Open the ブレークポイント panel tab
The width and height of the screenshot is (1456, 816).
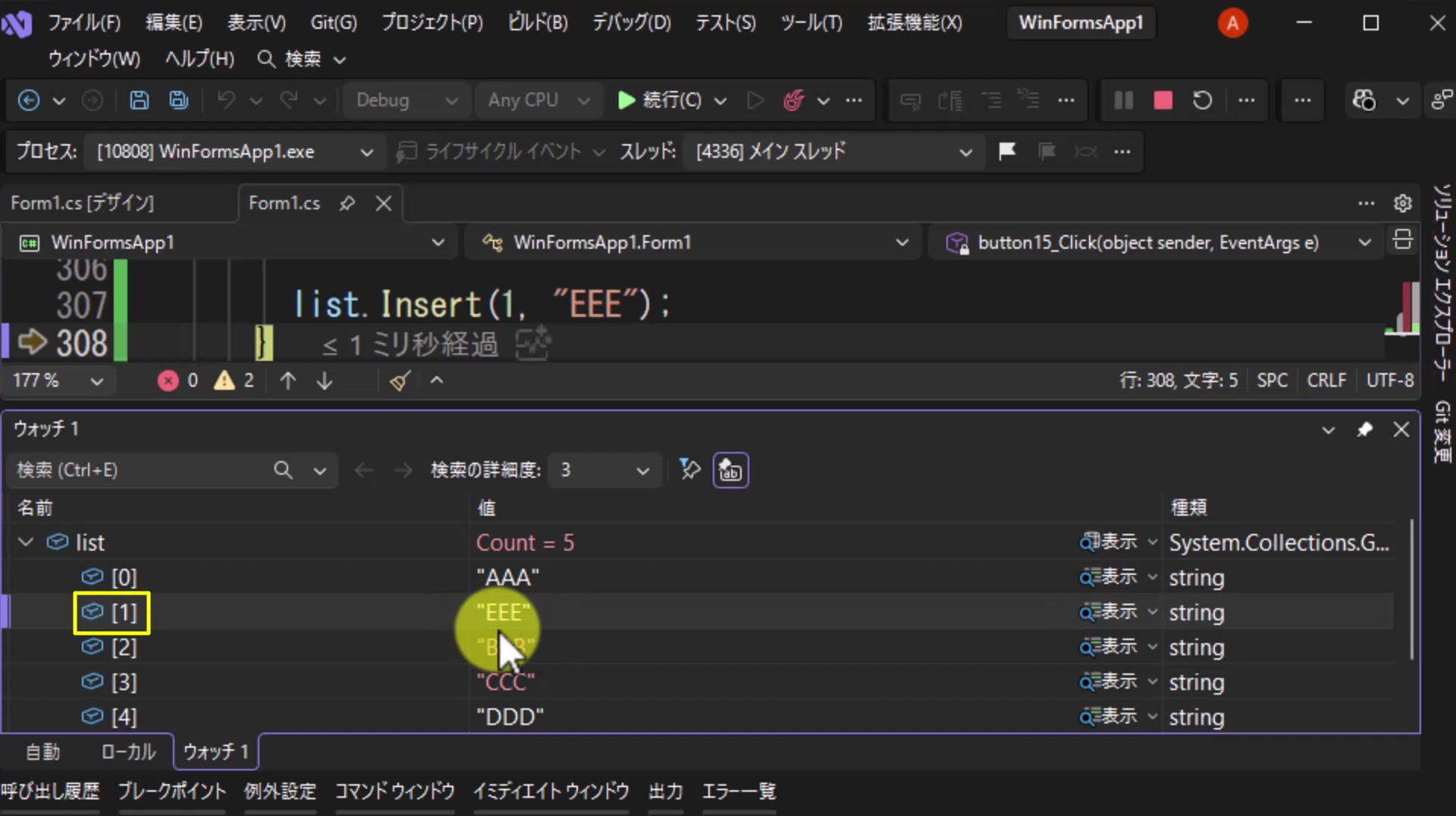coord(172,792)
